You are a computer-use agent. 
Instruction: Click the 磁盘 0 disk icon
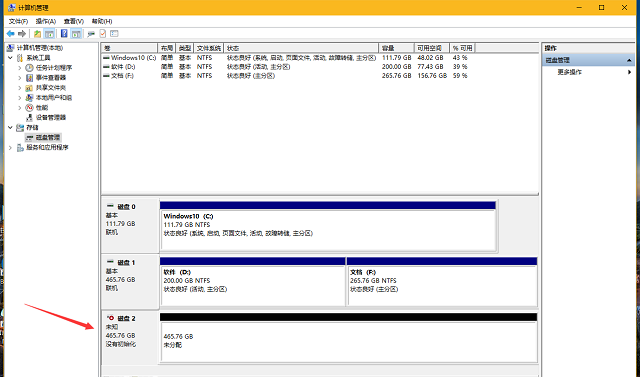(110, 206)
